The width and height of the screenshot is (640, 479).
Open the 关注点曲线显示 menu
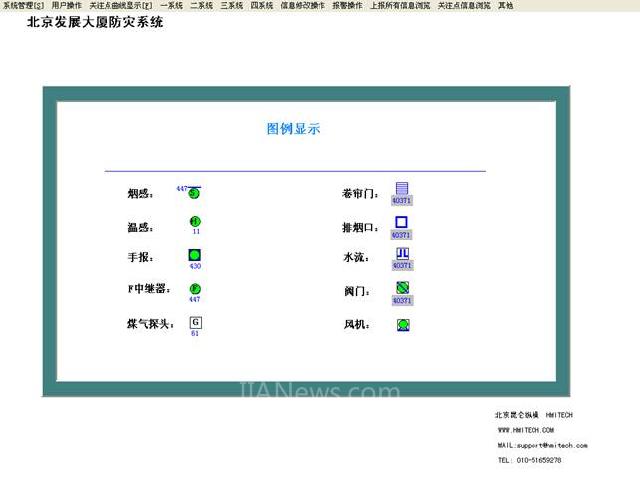120,6
